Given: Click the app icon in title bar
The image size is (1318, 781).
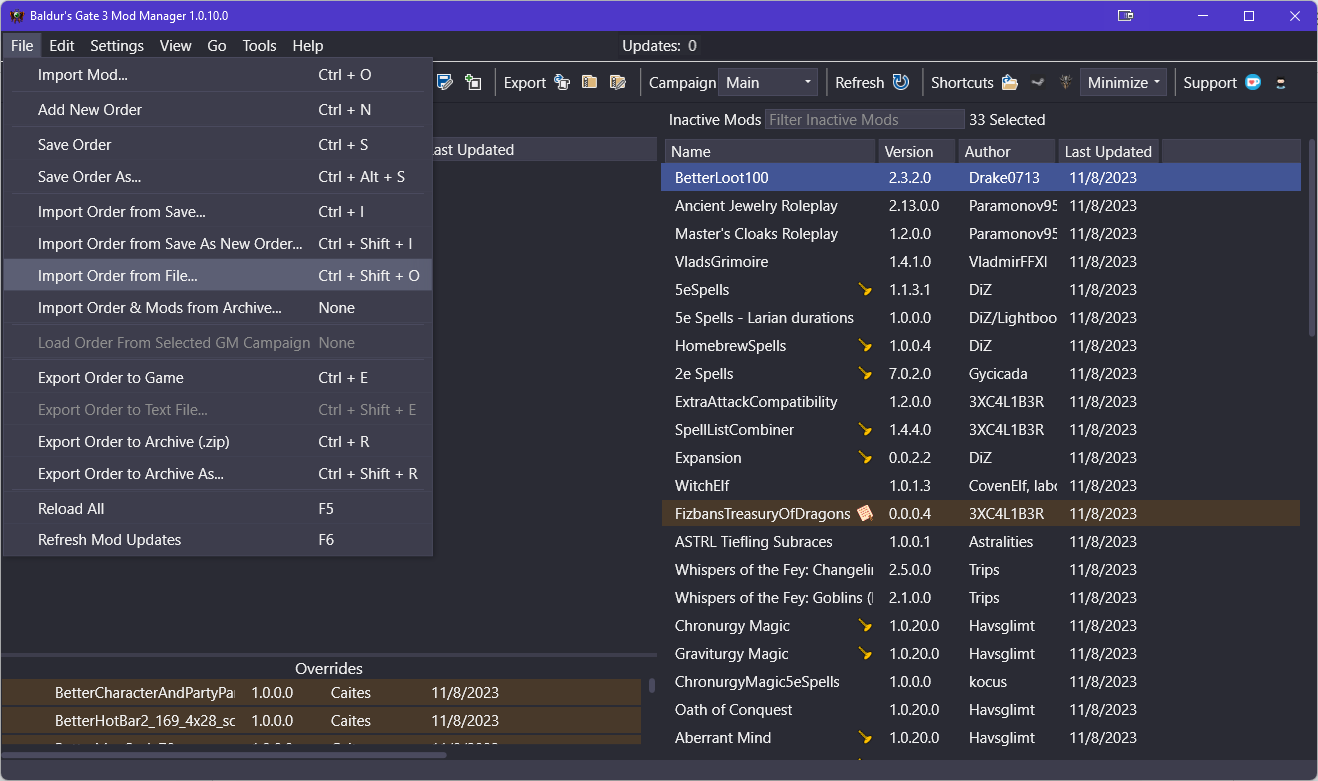Looking at the screenshot, I should click(x=17, y=16).
